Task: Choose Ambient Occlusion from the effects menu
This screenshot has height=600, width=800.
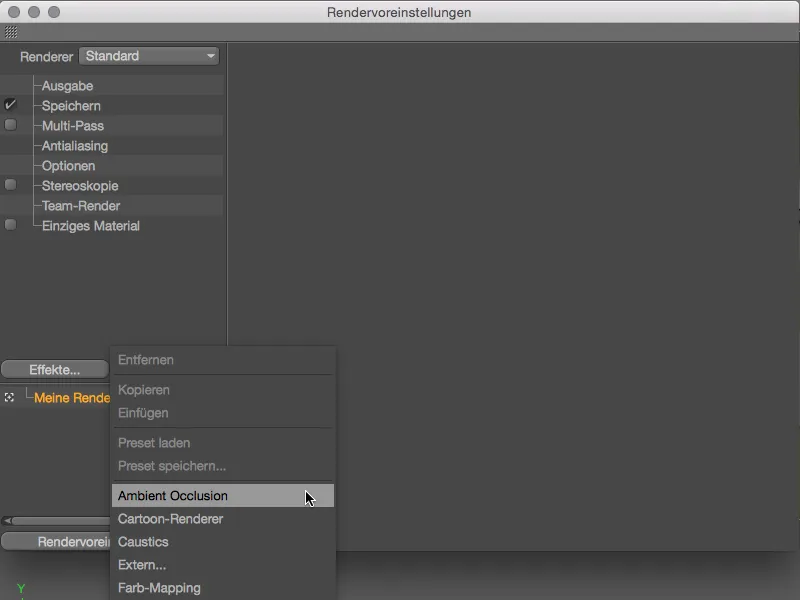Action: click(x=223, y=495)
